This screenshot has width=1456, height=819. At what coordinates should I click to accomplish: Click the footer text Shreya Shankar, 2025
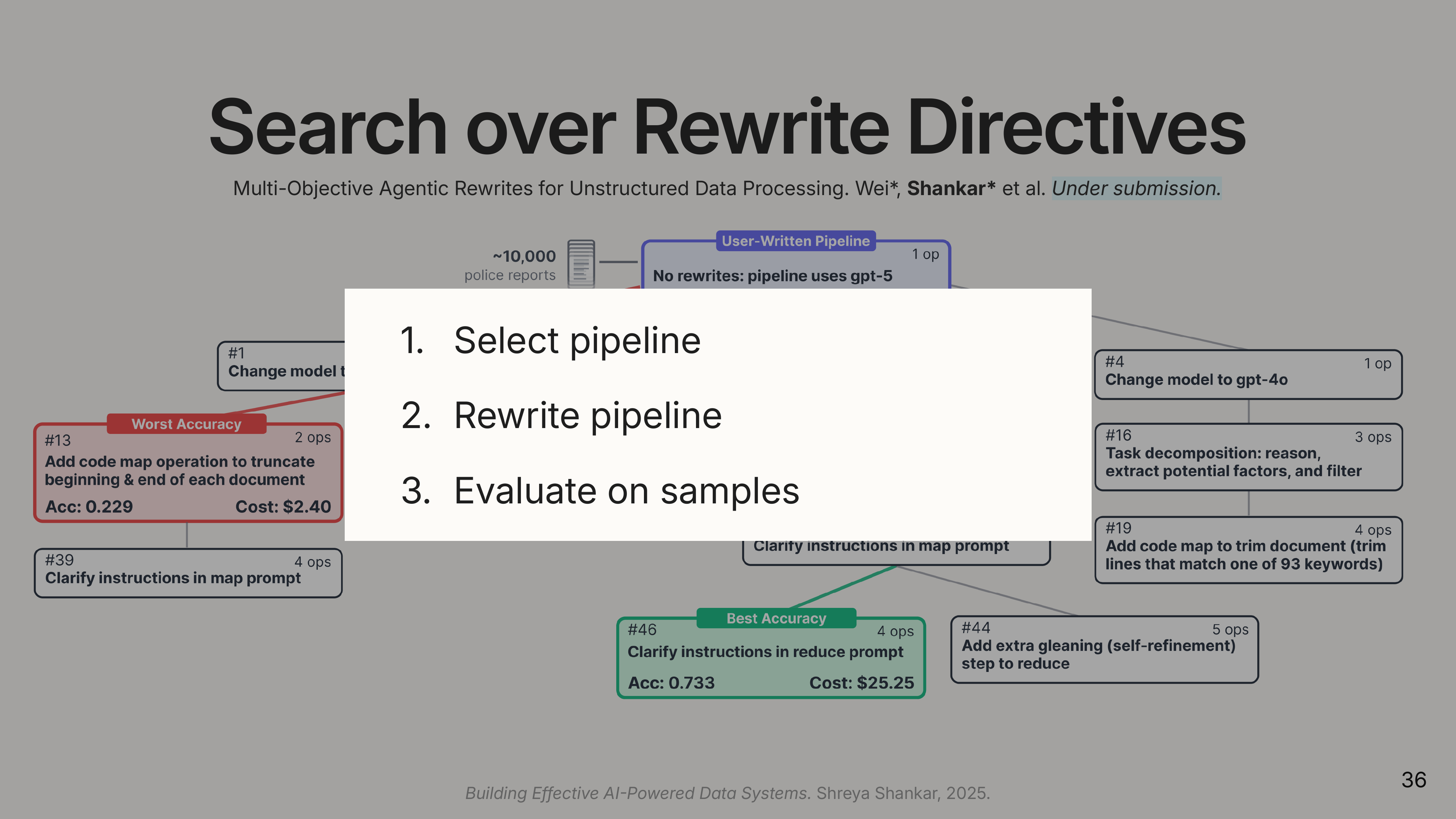[903, 794]
